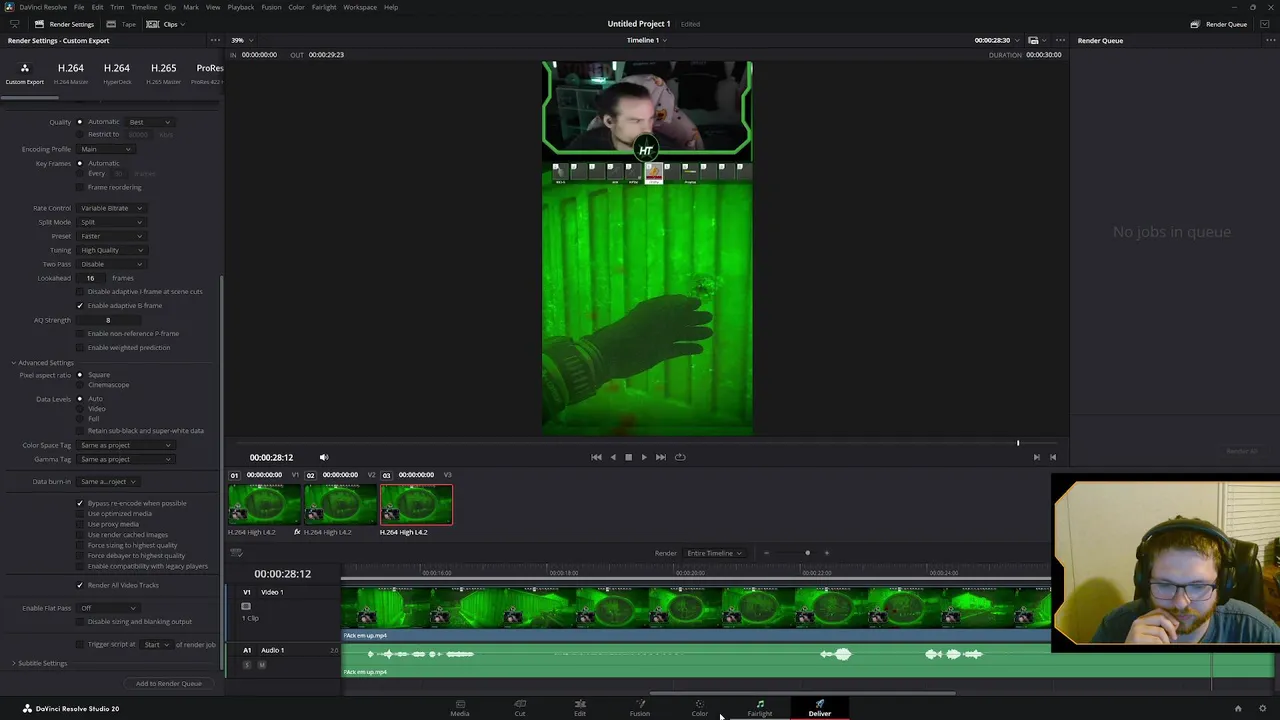The image size is (1280, 720).
Task: Open the Fairlight menu
Action: [x=323, y=7]
